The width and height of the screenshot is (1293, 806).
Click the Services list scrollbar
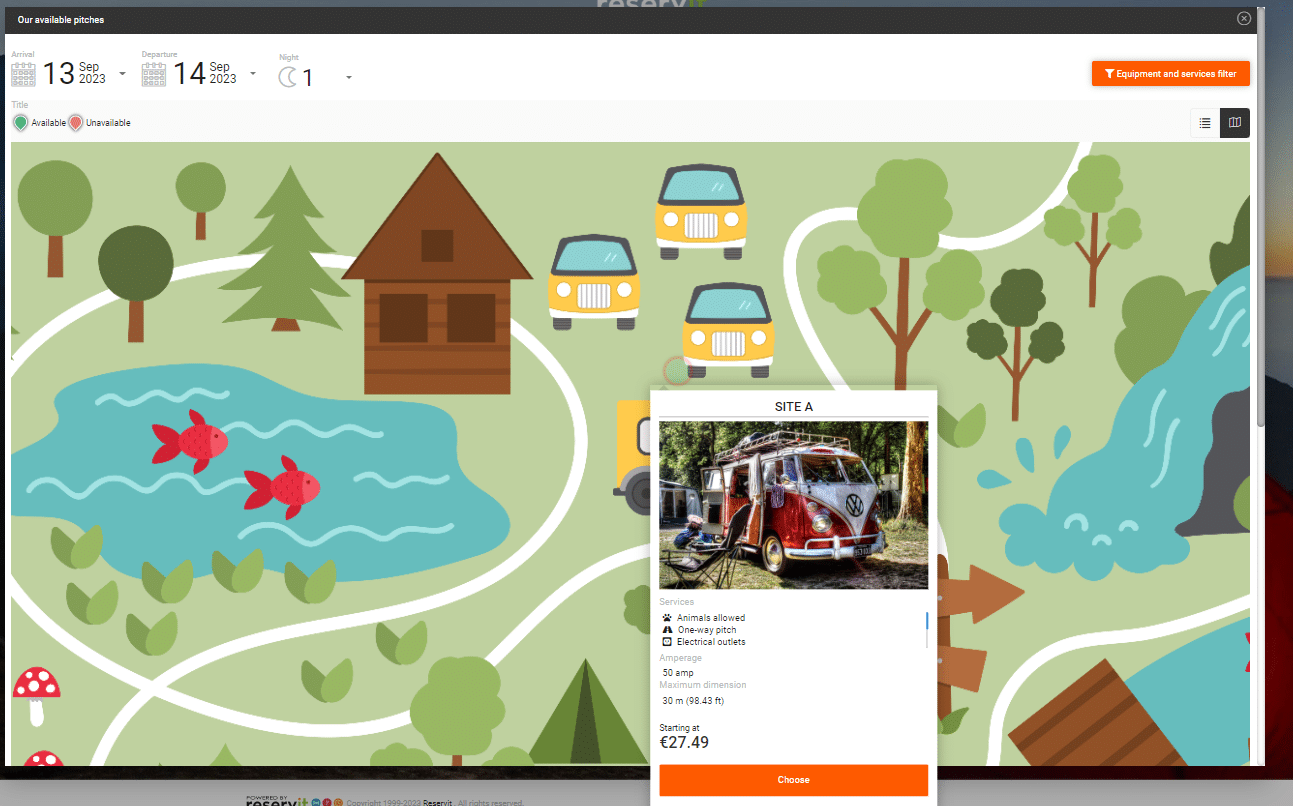click(926, 628)
